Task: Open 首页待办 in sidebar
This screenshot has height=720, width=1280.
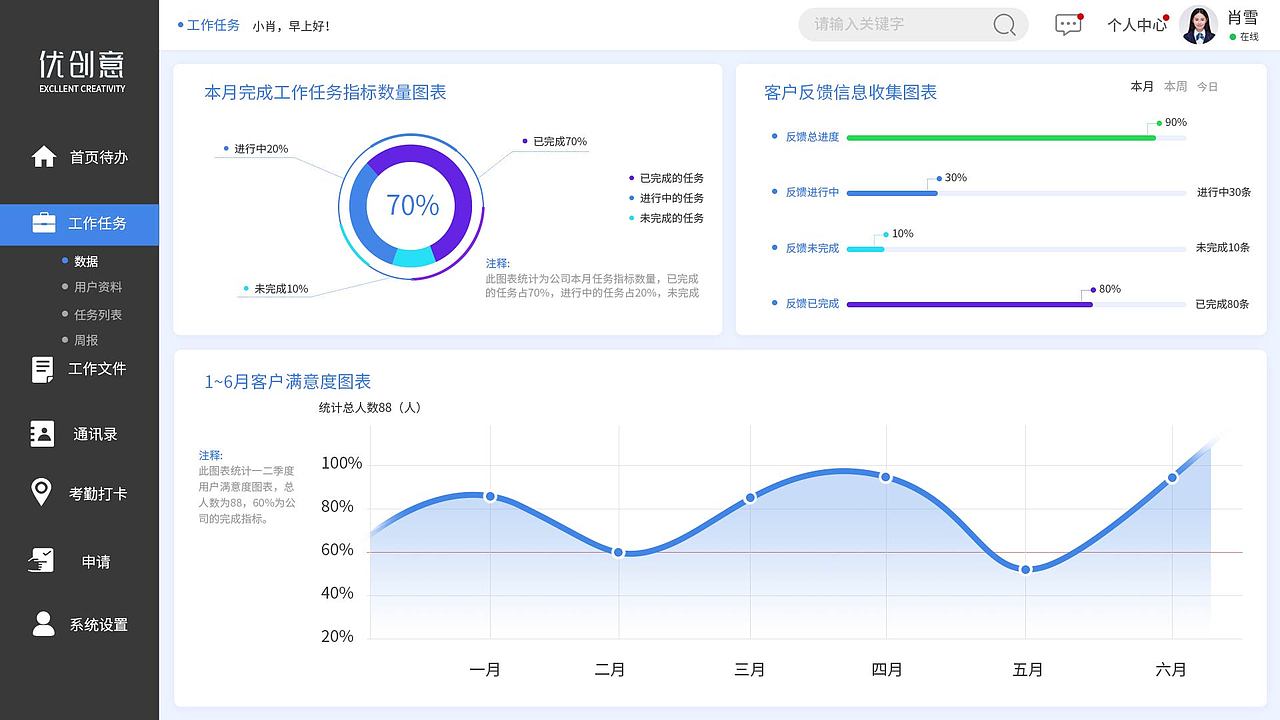Action: (99, 157)
